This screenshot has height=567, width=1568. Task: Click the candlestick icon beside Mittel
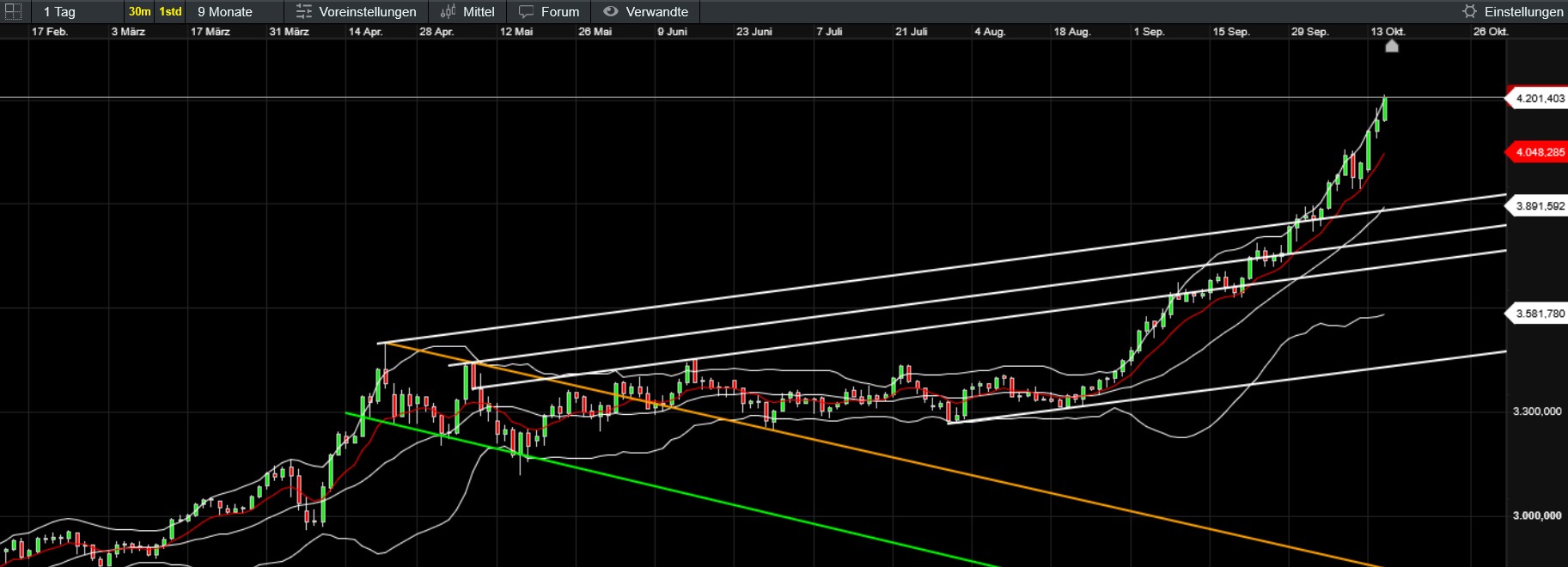click(x=448, y=11)
